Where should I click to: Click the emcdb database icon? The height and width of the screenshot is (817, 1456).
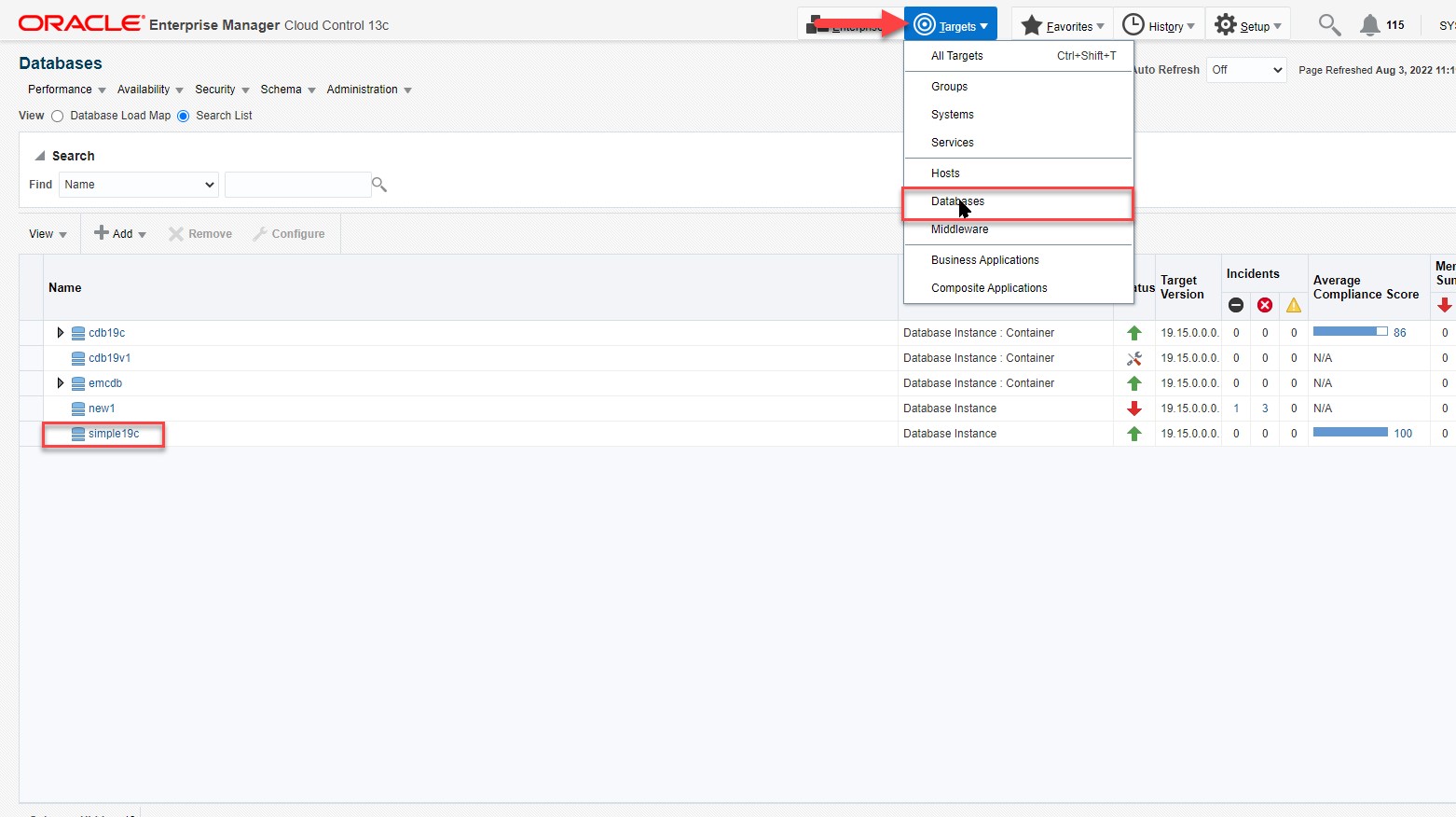[78, 383]
